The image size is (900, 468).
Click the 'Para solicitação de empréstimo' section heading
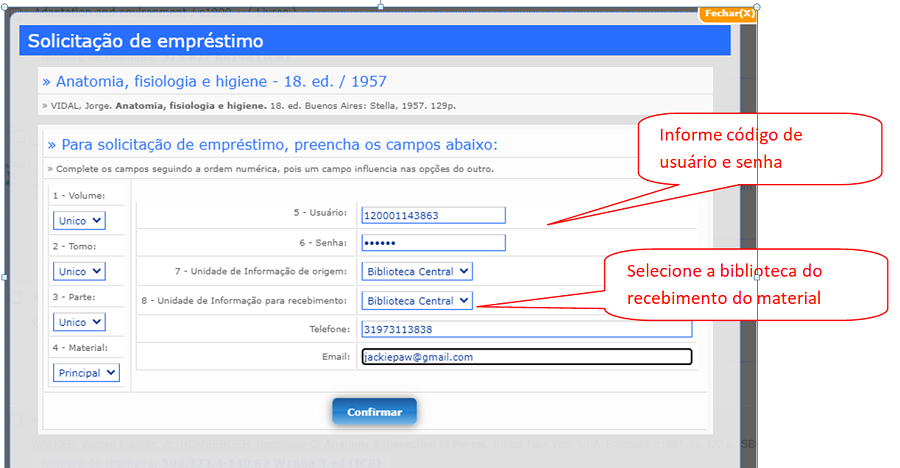(x=272, y=145)
